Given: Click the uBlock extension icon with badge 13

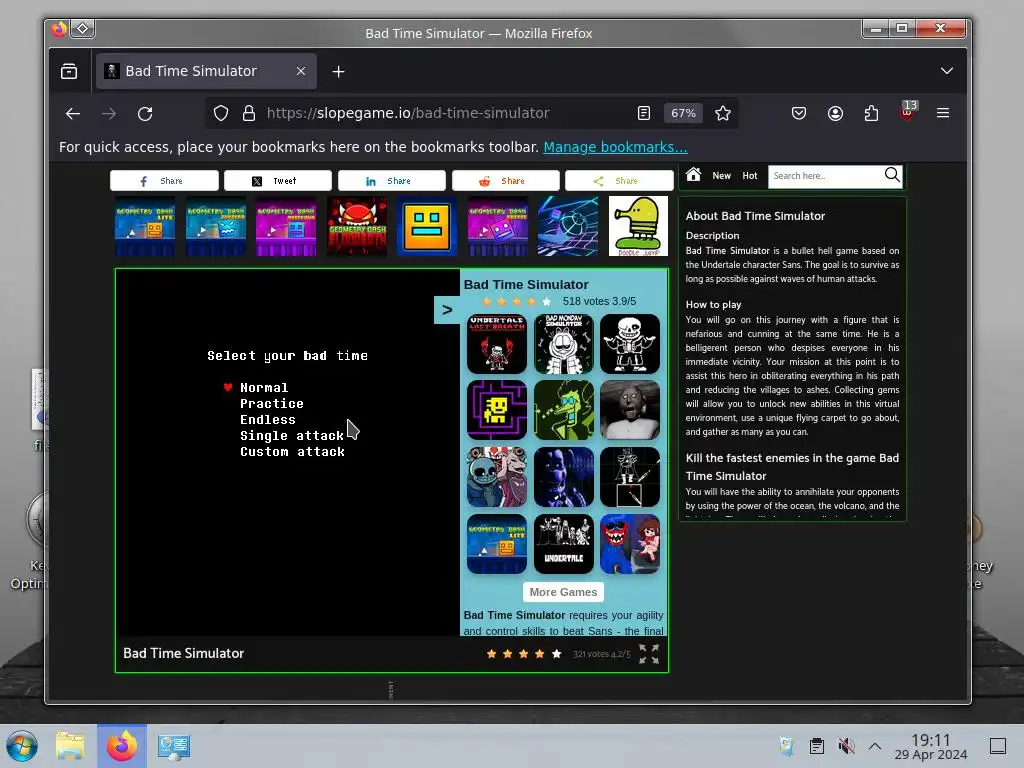Looking at the screenshot, I should (908, 112).
